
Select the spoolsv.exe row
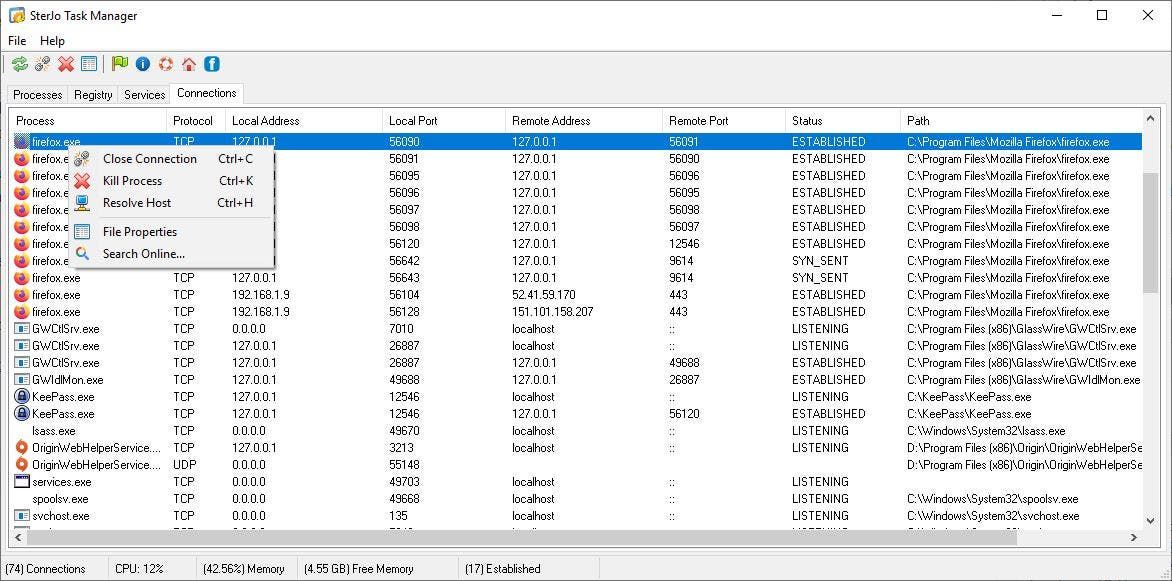[x=576, y=499]
